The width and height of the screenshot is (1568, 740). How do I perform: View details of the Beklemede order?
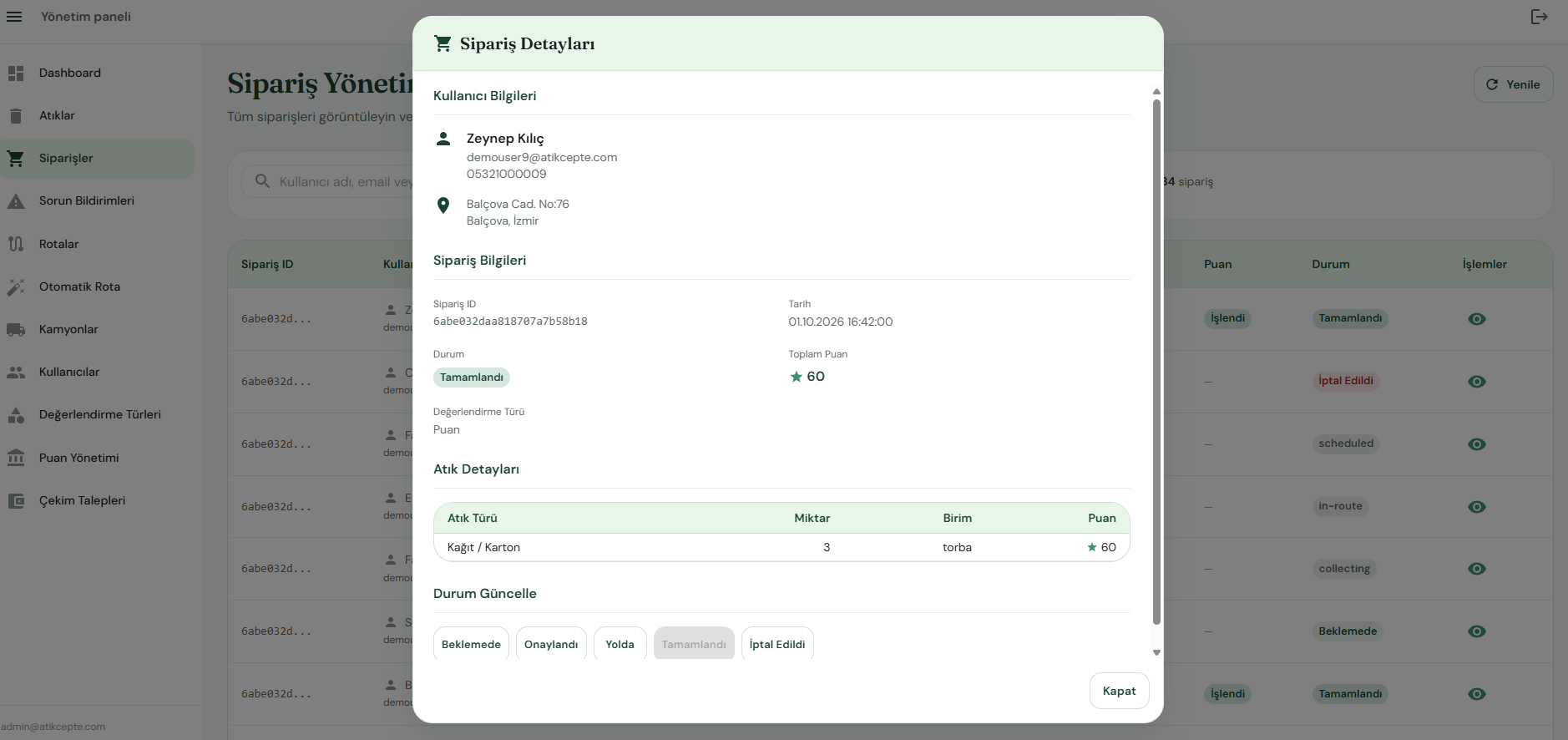1476,631
